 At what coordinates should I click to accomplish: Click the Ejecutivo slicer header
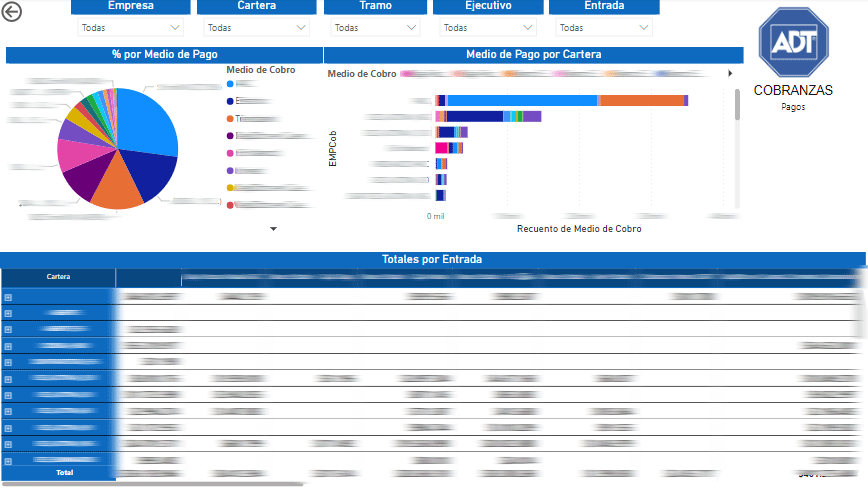coord(488,6)
